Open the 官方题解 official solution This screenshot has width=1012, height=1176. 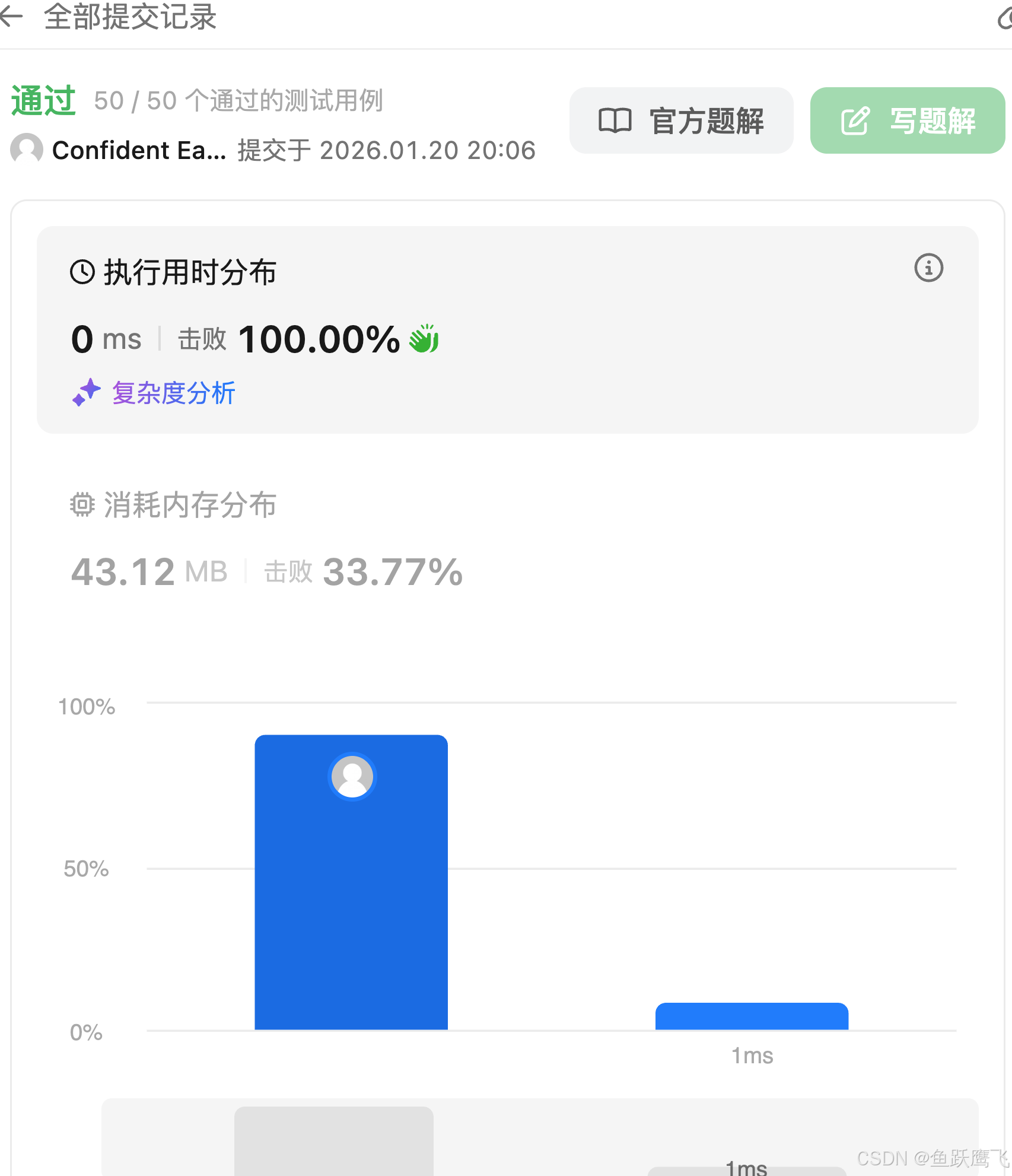tap(681, 121)
